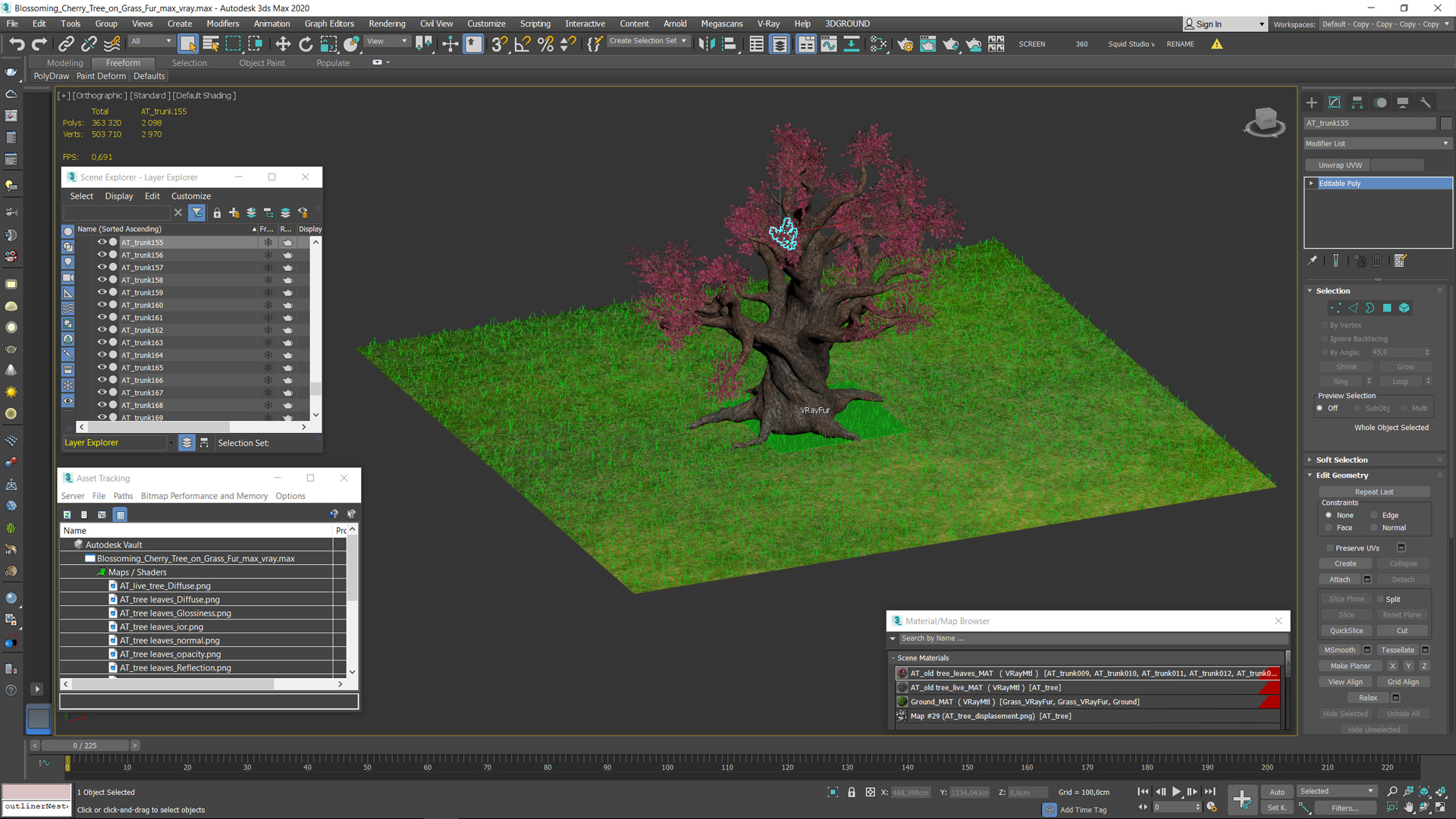1456x819 pixels.
Task: Select the Move tool in toolbar
Action: click(x=283, y=44)
